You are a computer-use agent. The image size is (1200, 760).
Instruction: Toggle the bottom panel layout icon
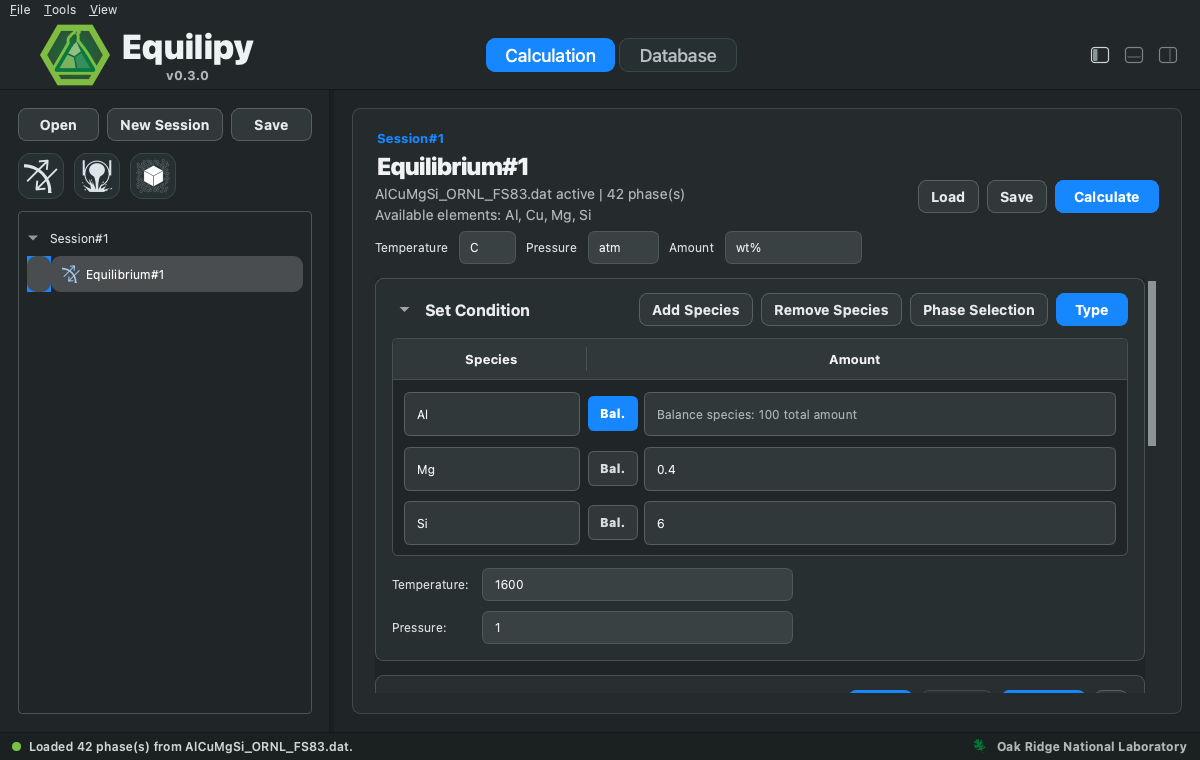click(1134, 55)
